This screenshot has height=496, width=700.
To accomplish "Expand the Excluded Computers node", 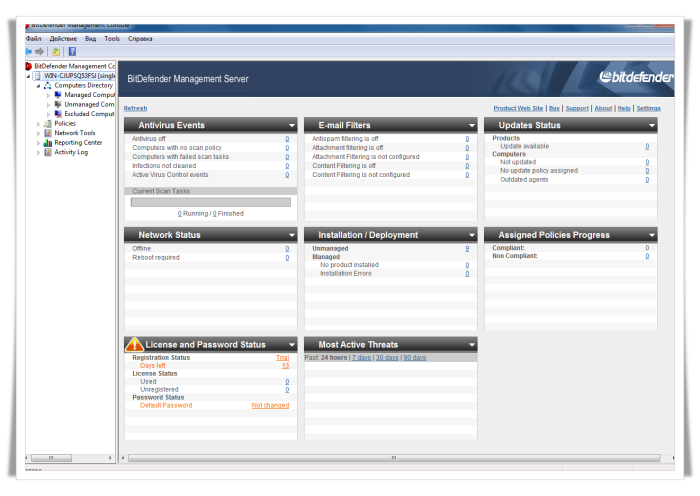I will click(48, 114).
